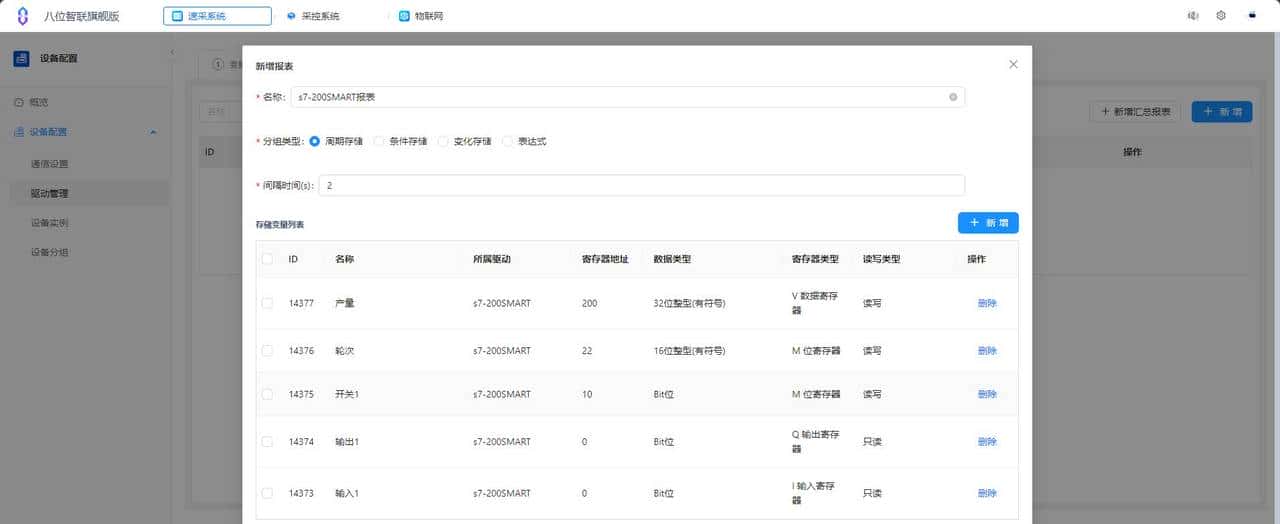Click the 名称 column header in dialog table
The image size is (1280, 524).
[345, 259]
